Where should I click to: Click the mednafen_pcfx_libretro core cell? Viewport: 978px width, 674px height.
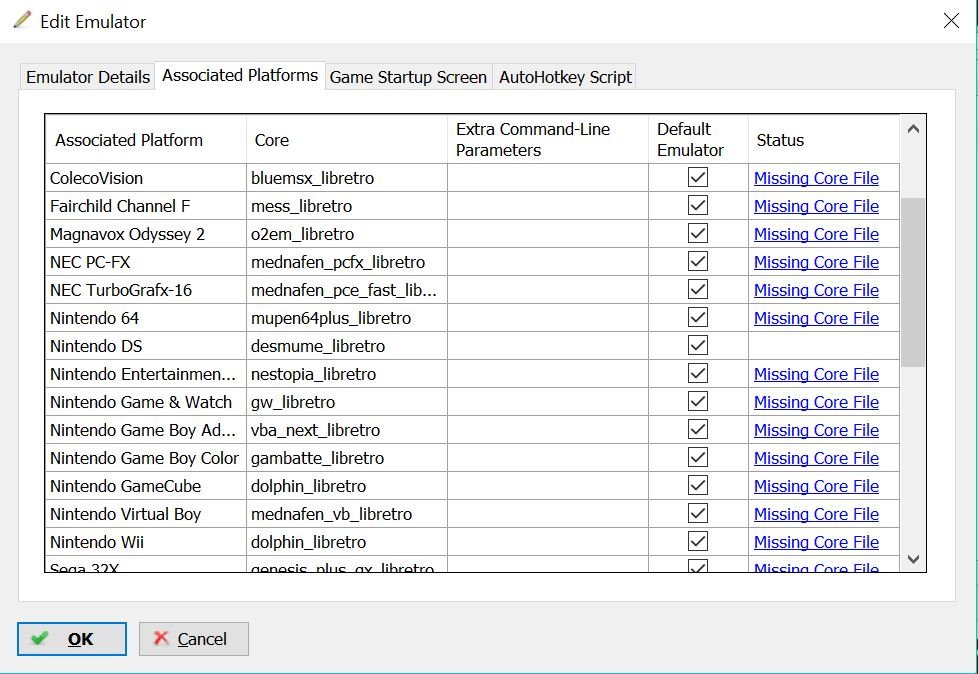(x=347, y=262)
